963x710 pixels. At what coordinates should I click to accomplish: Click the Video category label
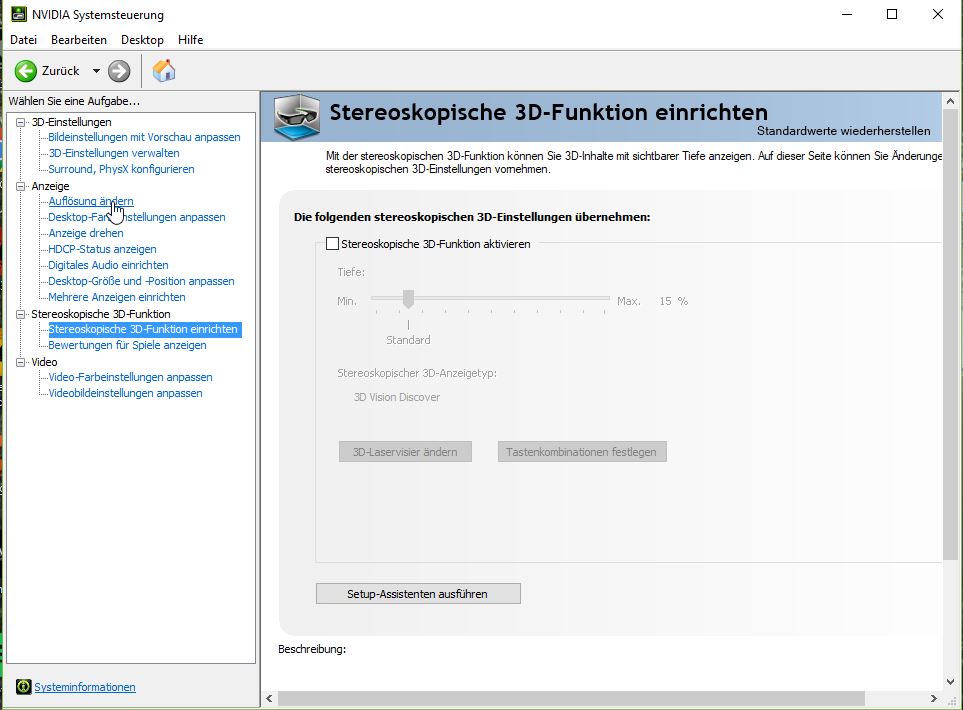point(44,362)
